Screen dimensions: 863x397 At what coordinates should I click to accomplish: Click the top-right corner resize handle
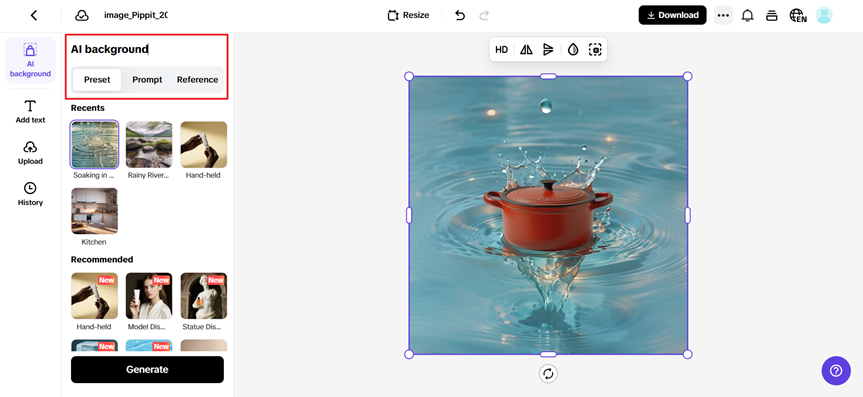click(687, 76)
